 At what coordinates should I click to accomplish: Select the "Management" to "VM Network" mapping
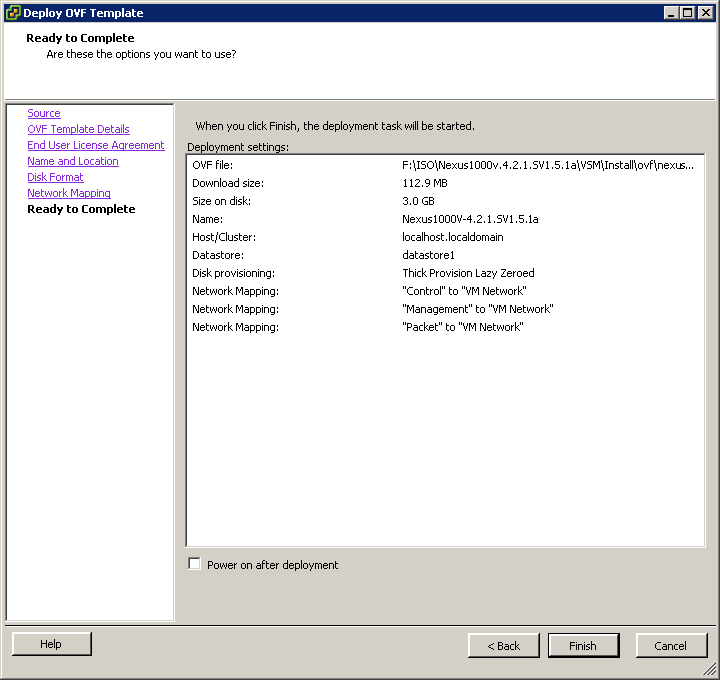pos(478,309)
